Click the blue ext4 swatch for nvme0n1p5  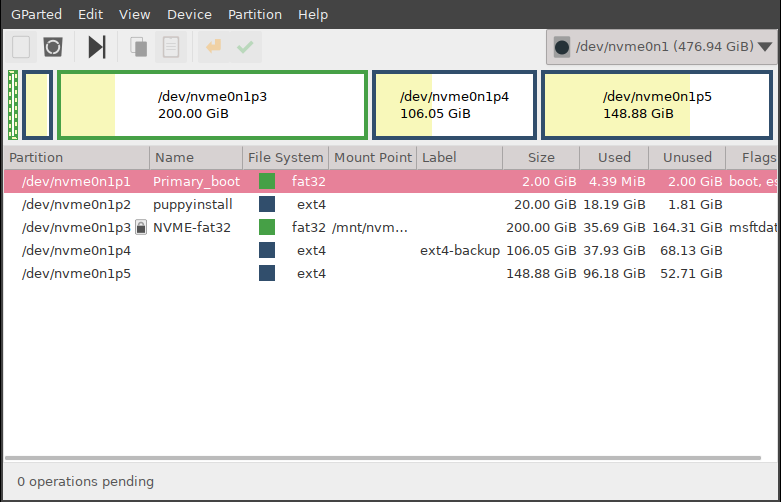pyautogui.click(x=267, y=273)
